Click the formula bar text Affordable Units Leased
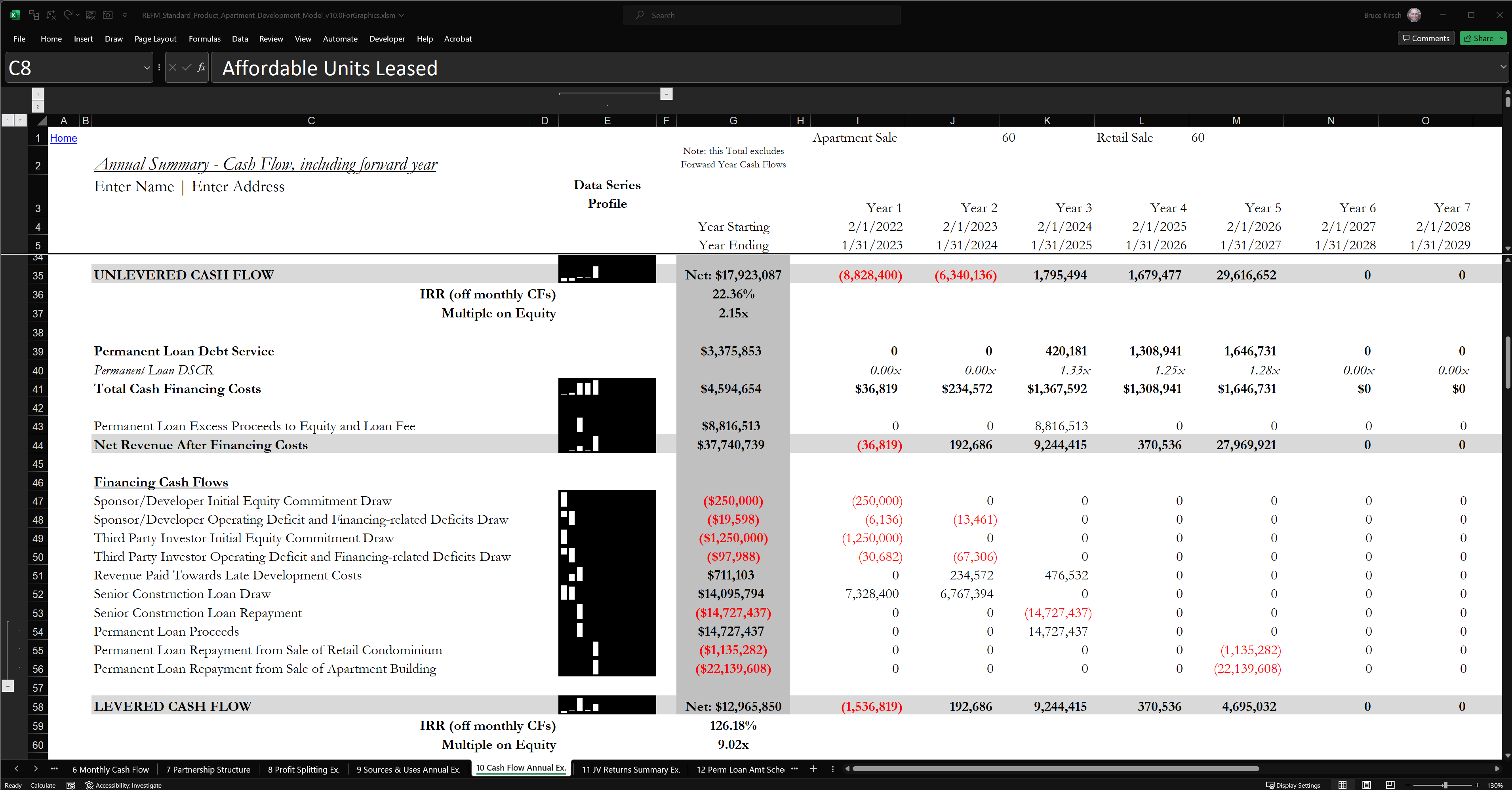1512x790 pixels. pyautogui.click(x=330, y=68)
